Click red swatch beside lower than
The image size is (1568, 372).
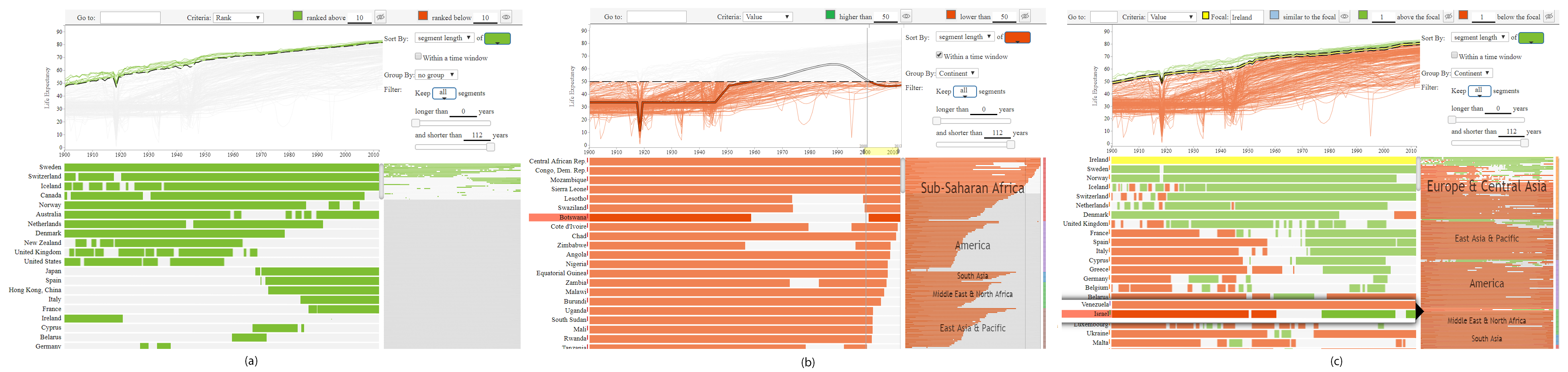click(951, 15)
